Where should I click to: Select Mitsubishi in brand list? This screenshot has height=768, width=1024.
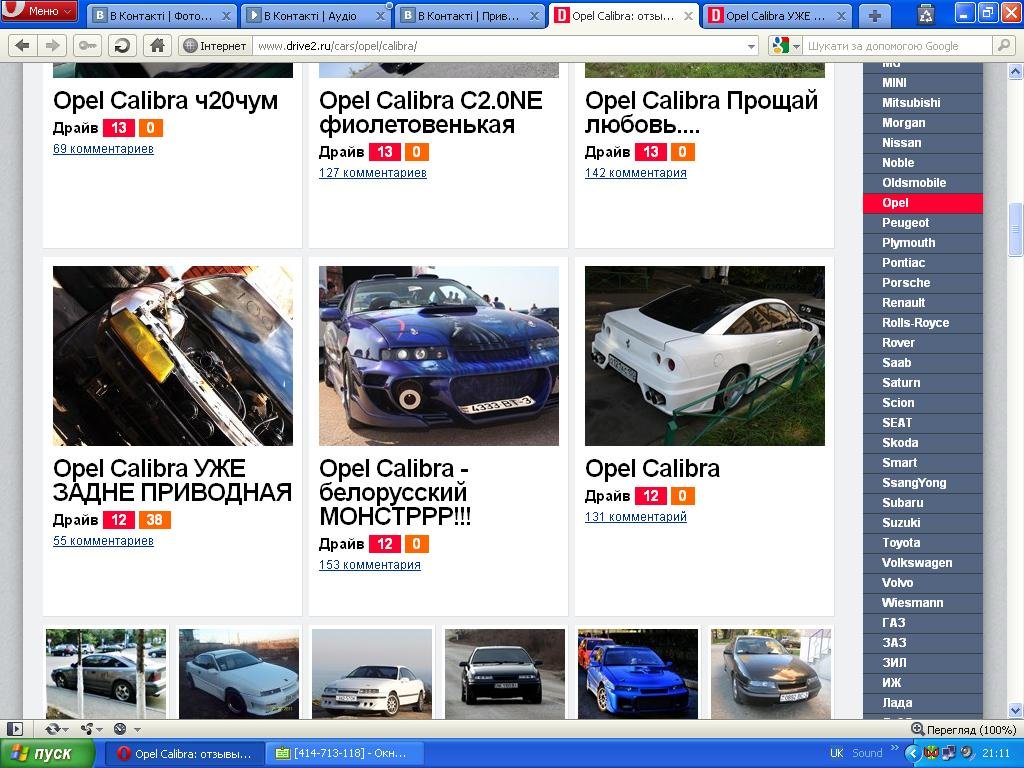pyautogui.click(x=922, y=103)
